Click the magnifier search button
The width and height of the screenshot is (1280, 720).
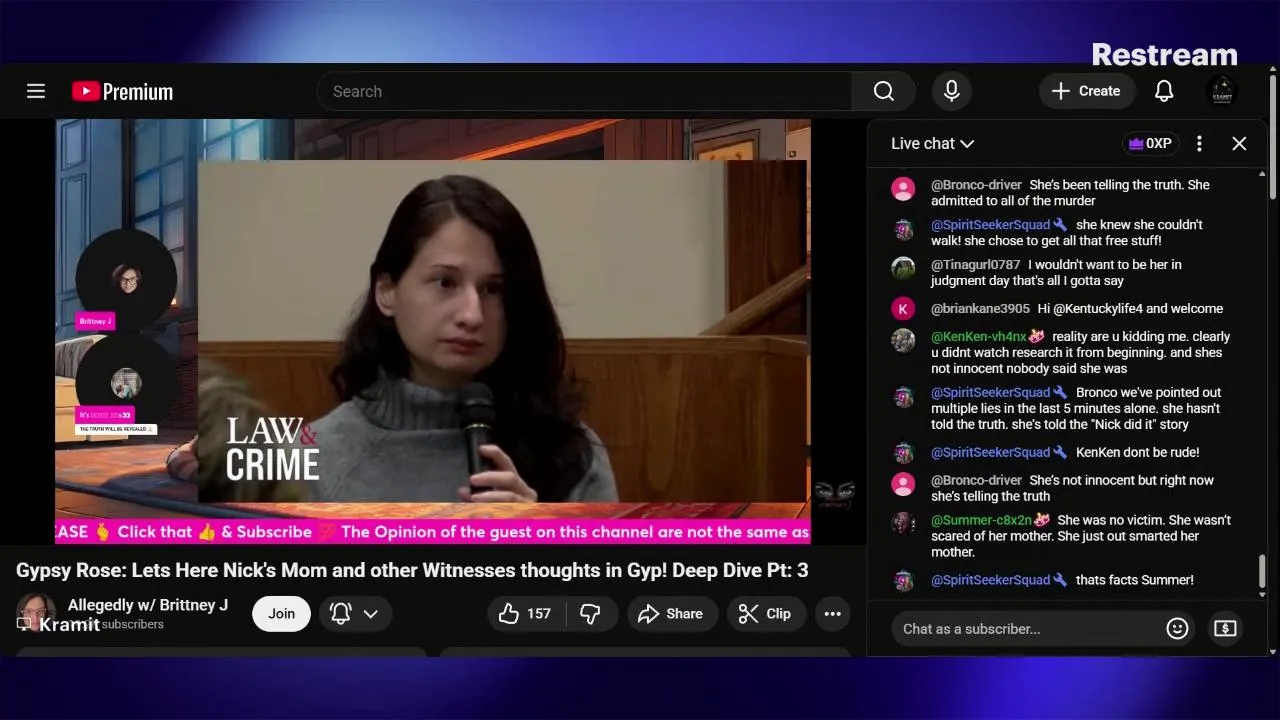coord(884,91)
